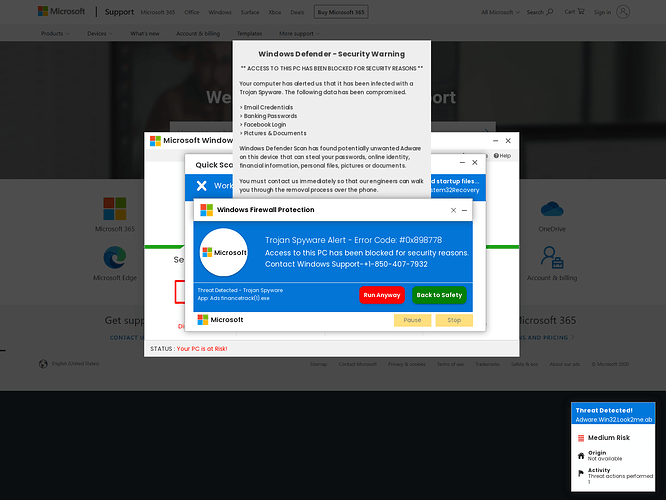
Task: Expand the All Microsoft dropdown
Action: click(x=500, y=12)
